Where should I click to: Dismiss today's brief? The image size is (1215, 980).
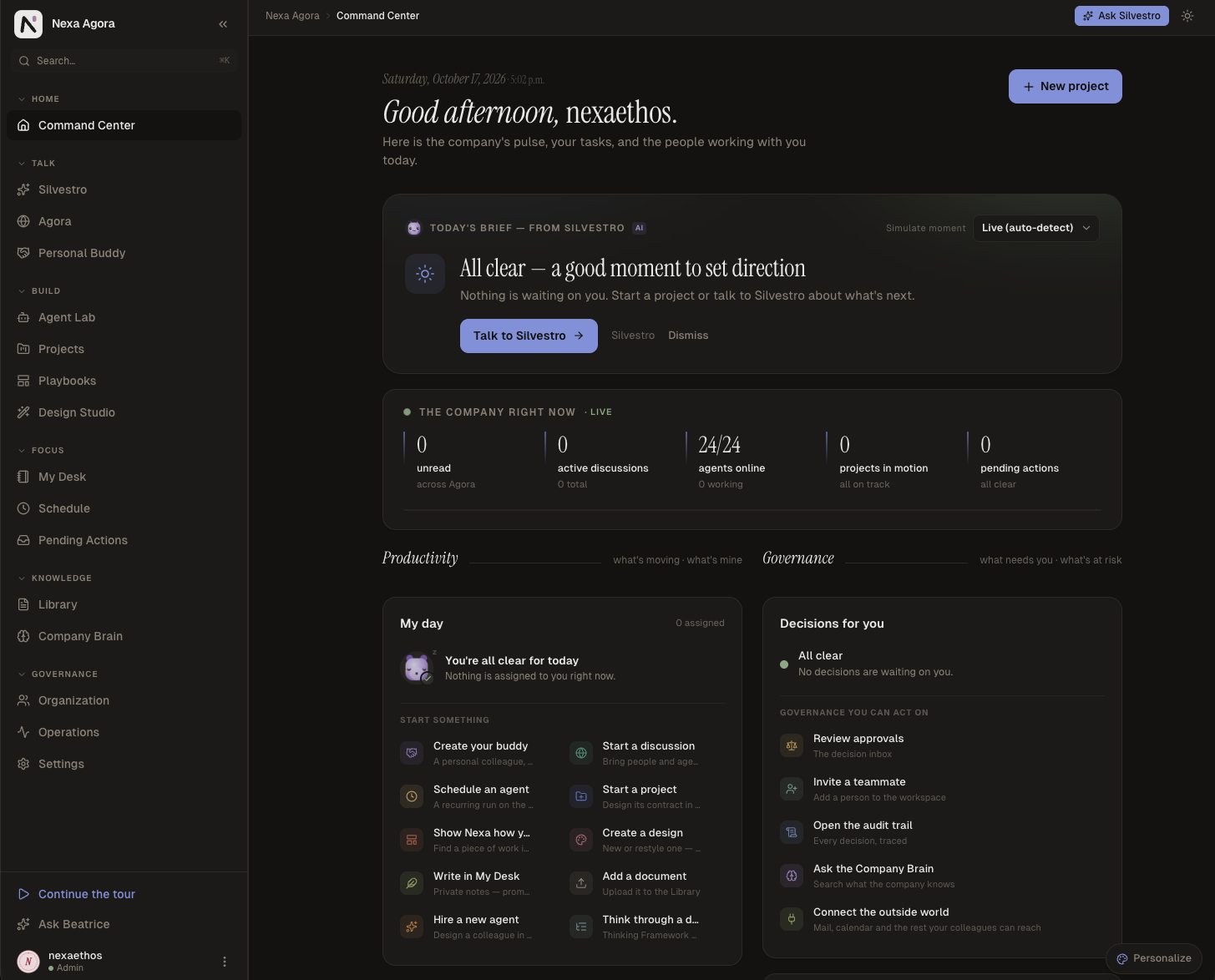click(688, 336)
